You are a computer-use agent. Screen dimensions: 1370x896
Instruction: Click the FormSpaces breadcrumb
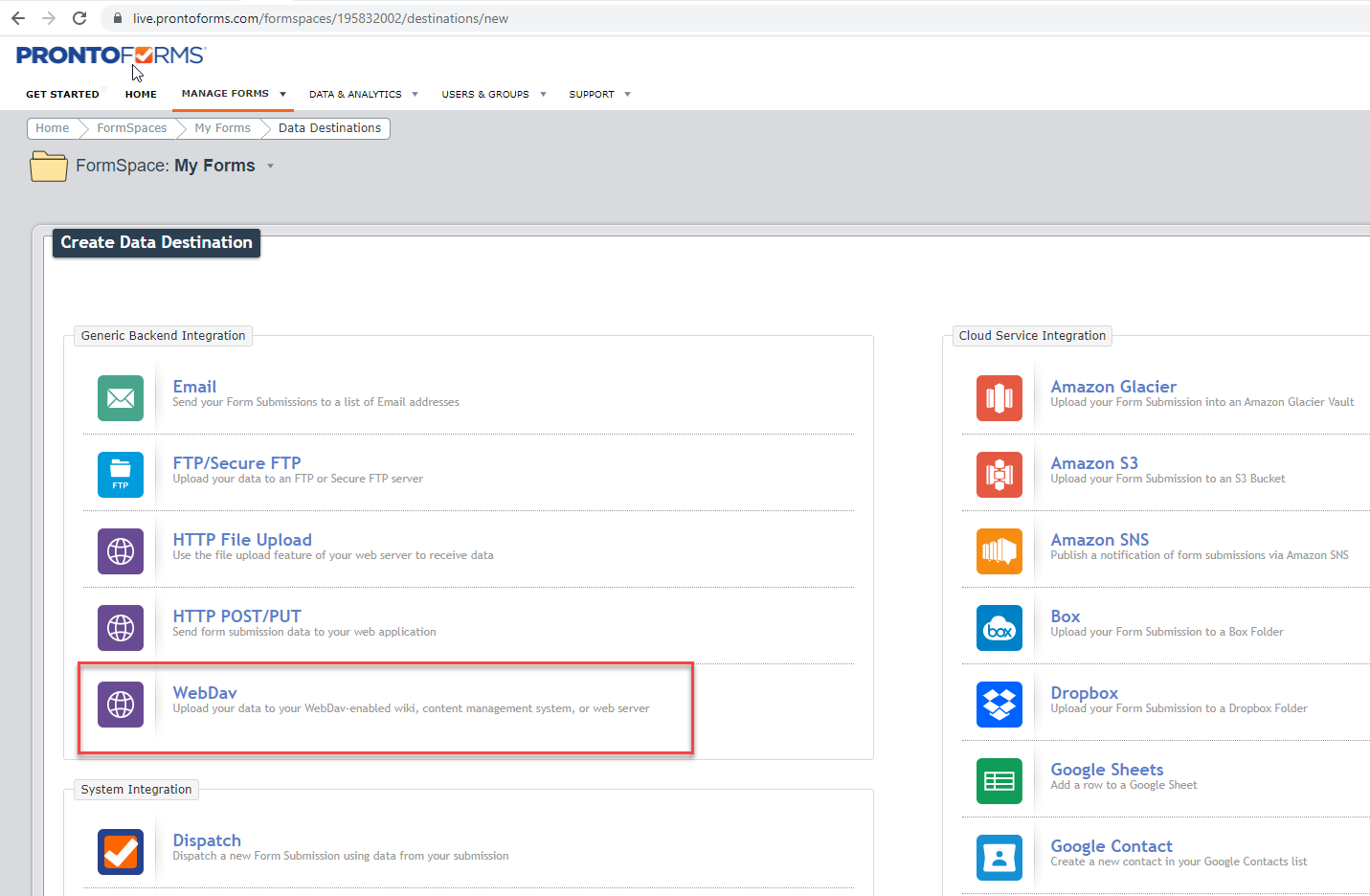[132, 128]
